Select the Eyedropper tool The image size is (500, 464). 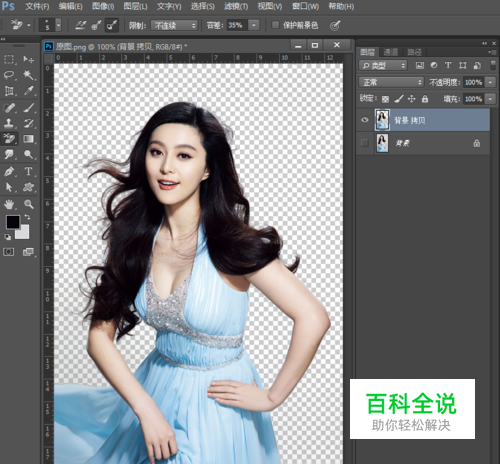(28, 91)
